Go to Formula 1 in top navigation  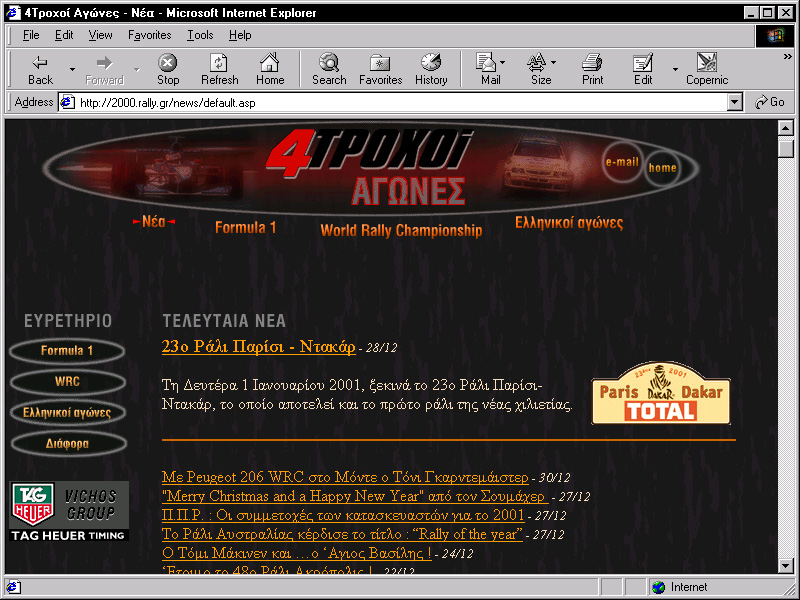coord(245,228)
